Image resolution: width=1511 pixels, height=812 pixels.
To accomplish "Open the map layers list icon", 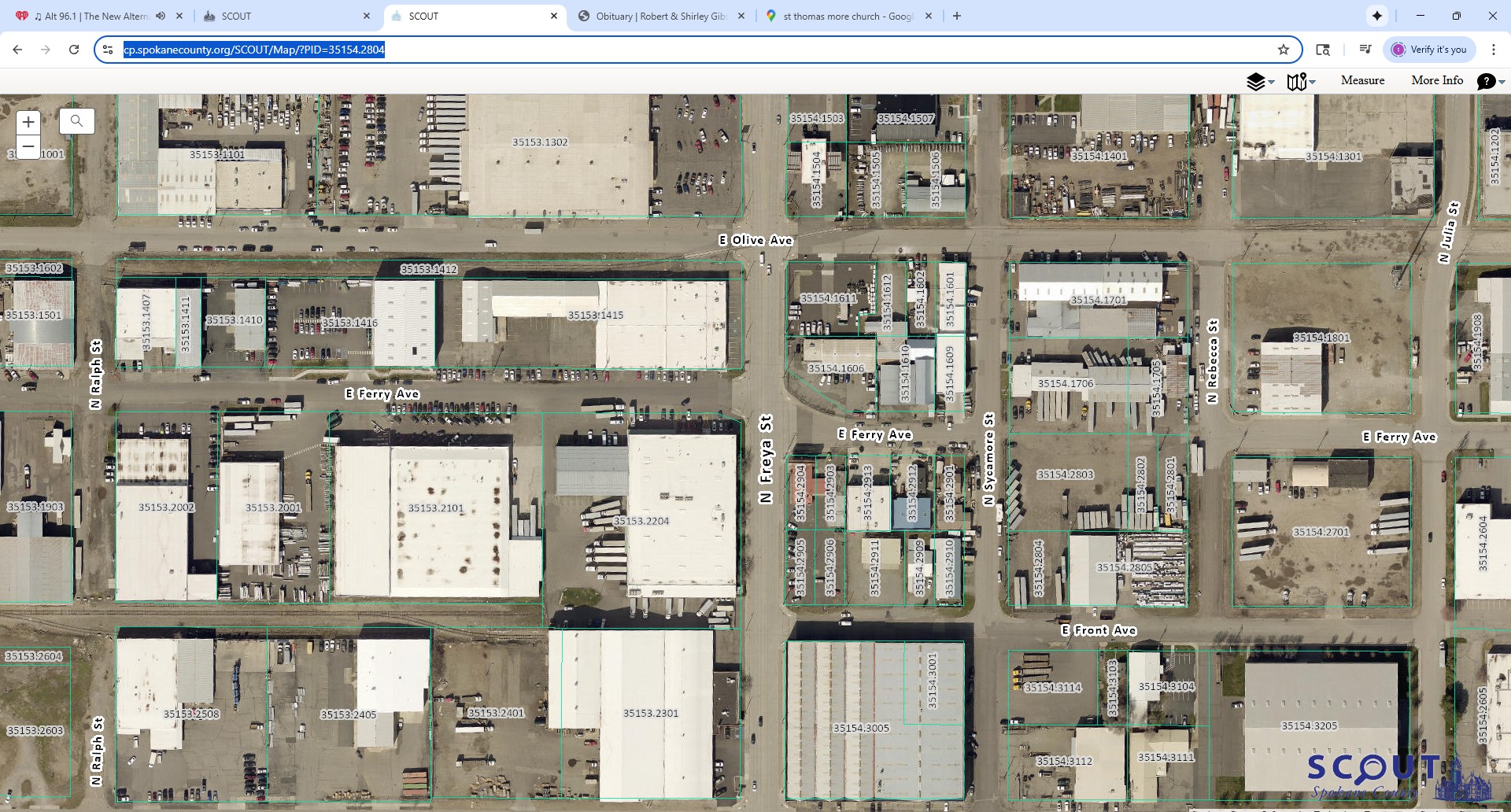I will (x=1256, y=81).
